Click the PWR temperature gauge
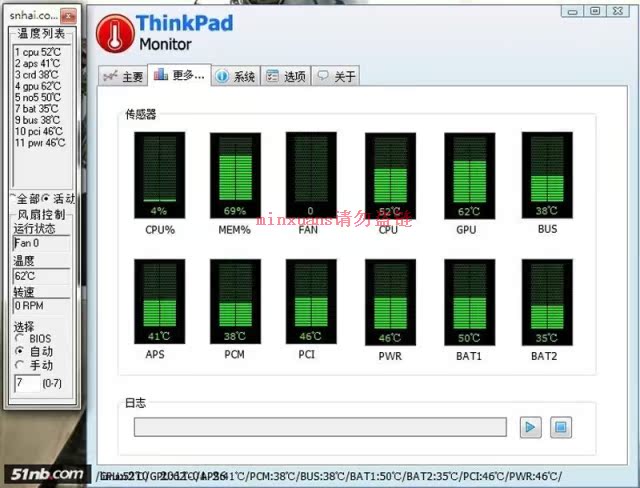The height and width of the screenshot is (488, 640). click(x=390, y=302)
